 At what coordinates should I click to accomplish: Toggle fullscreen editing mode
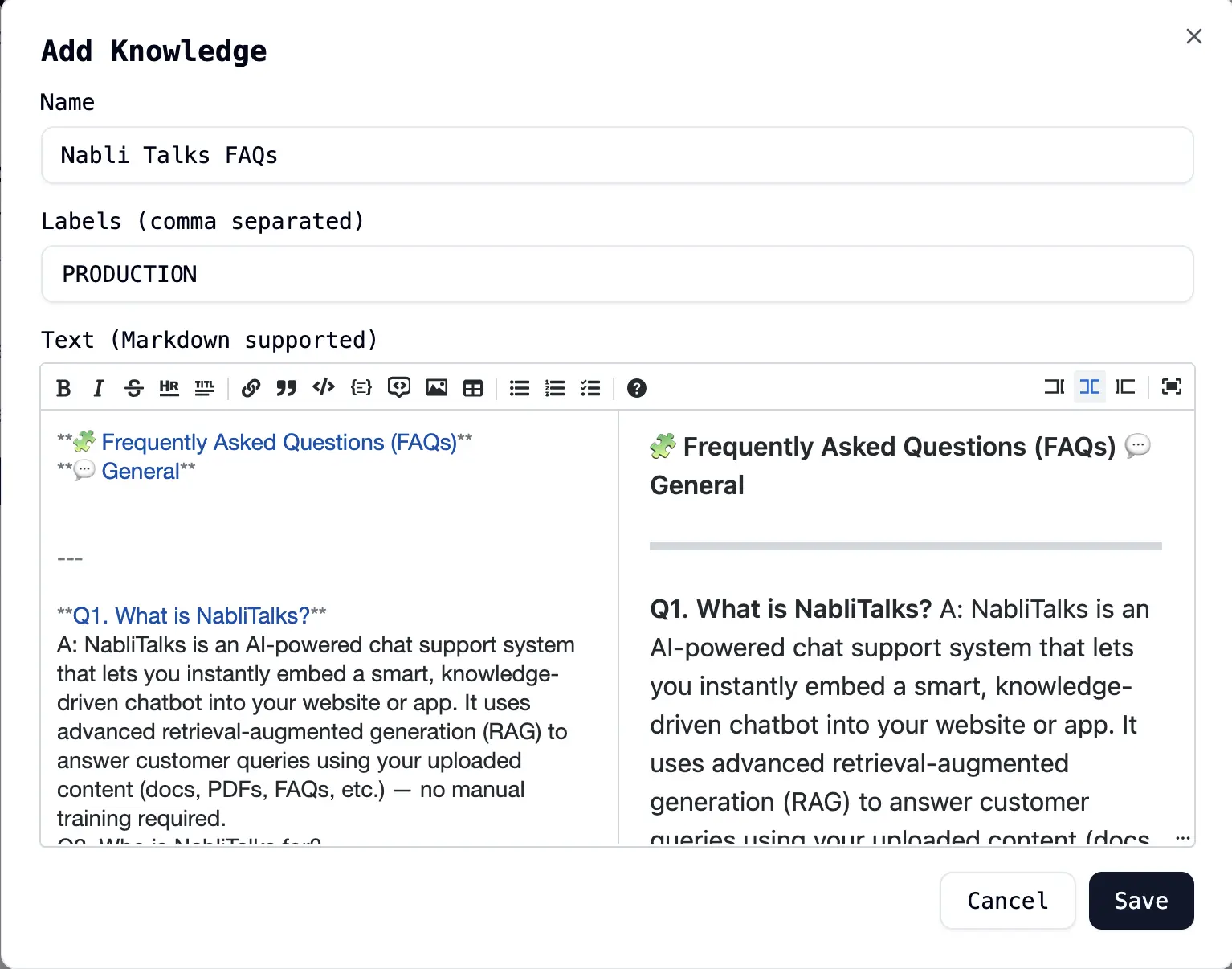(1171, 386)
